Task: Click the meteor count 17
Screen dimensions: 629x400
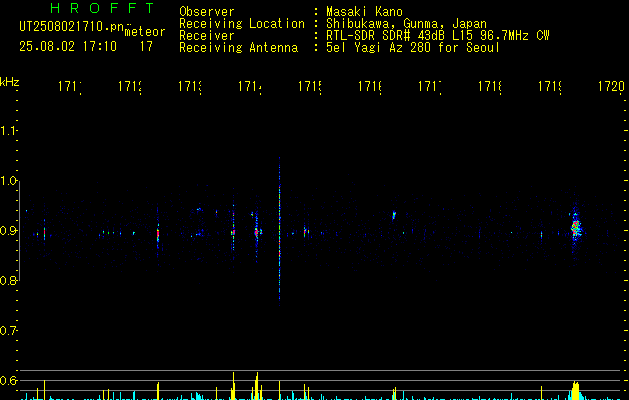Action: tap(146, 46)
